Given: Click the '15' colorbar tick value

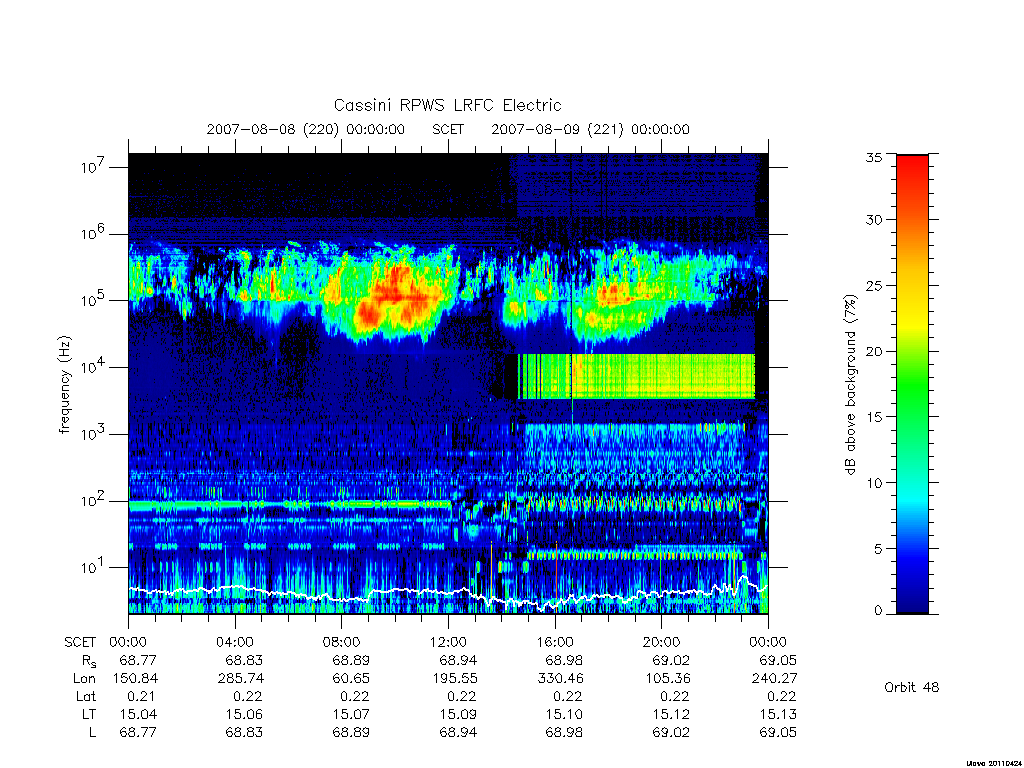Looking at the screenshot, I should coord(873,417).
